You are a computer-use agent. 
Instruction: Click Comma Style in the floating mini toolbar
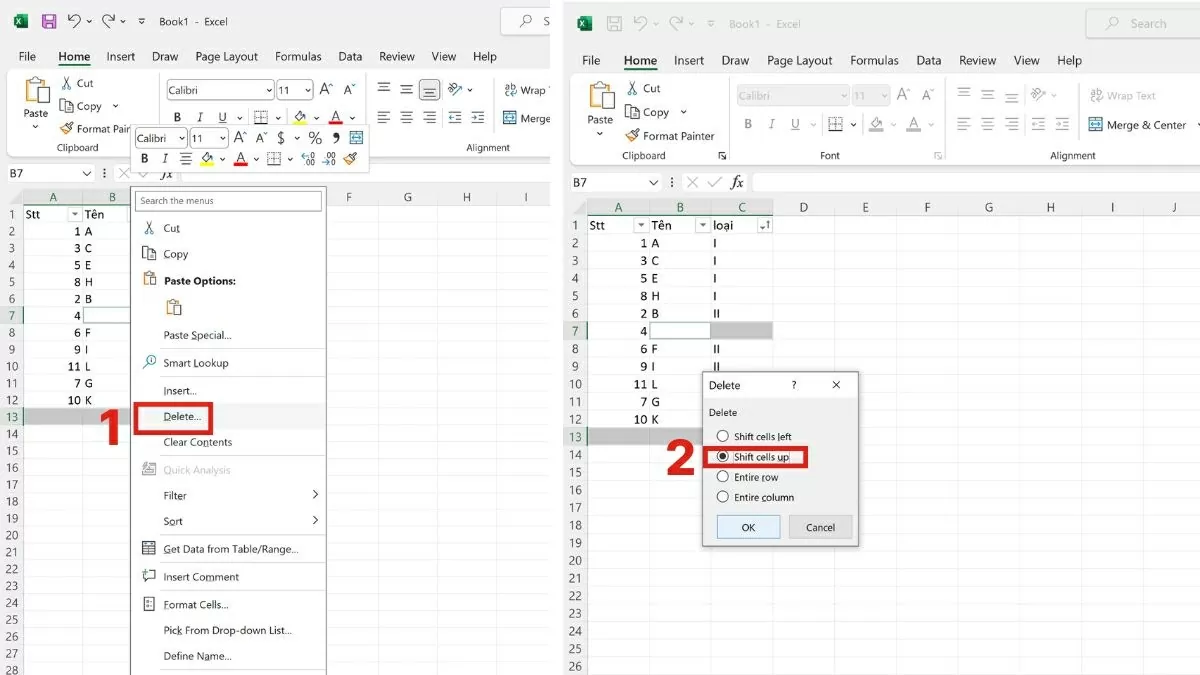click(x=335, y=138)
